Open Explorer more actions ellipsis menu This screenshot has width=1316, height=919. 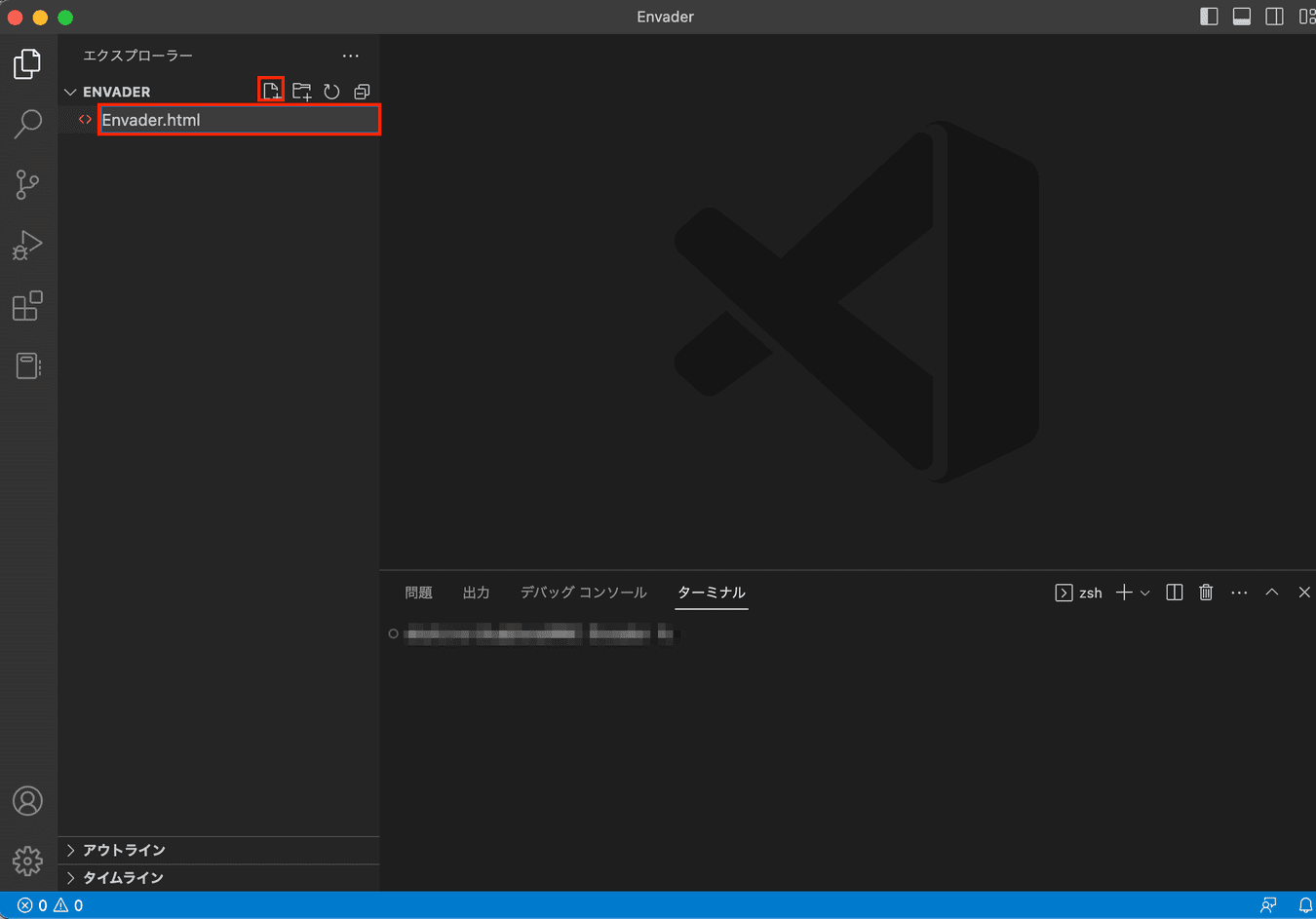point(351,56)
